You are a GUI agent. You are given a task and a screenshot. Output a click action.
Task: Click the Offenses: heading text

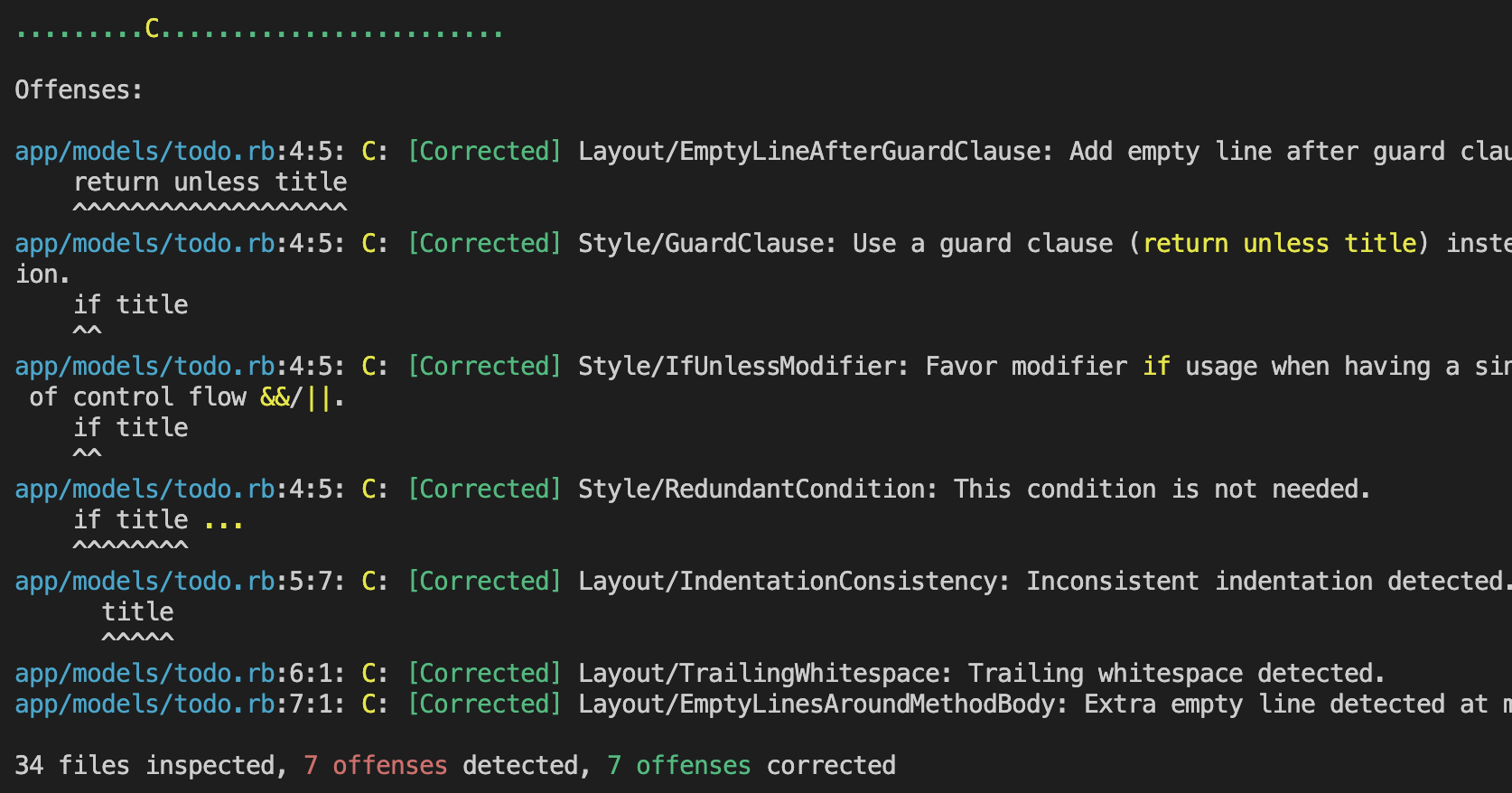point(79,90)
